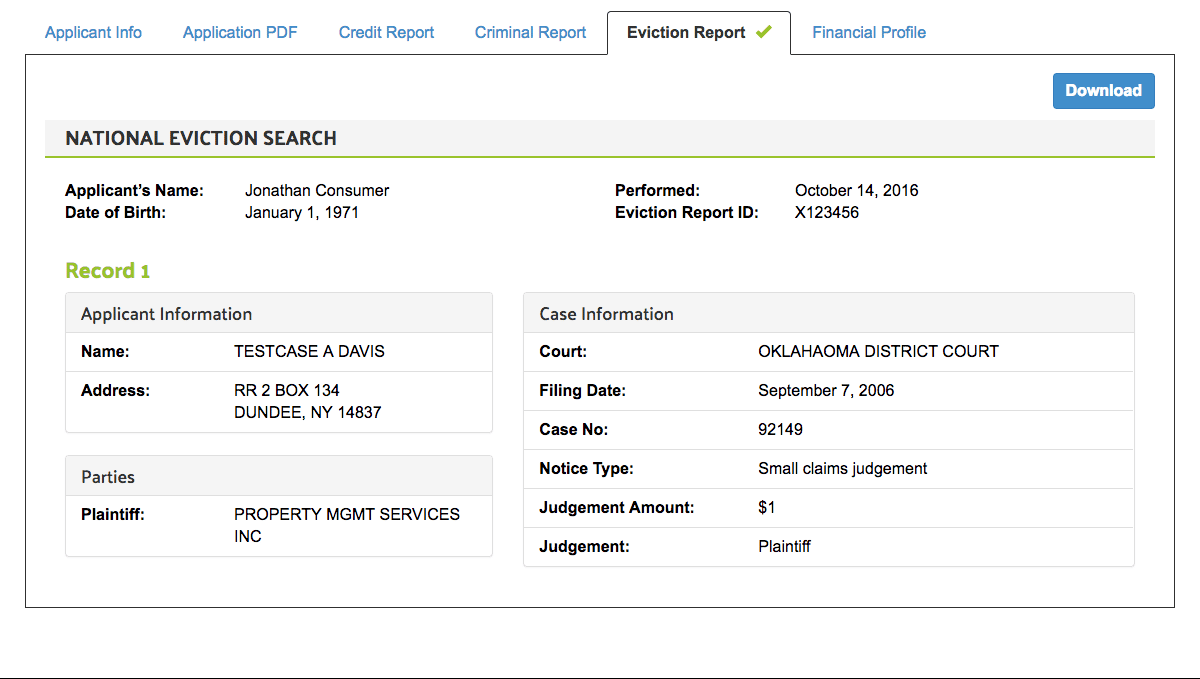
Task: Click plaintiff PROPERTY MGMT SERVICES INC
Action: click(346, 524)
